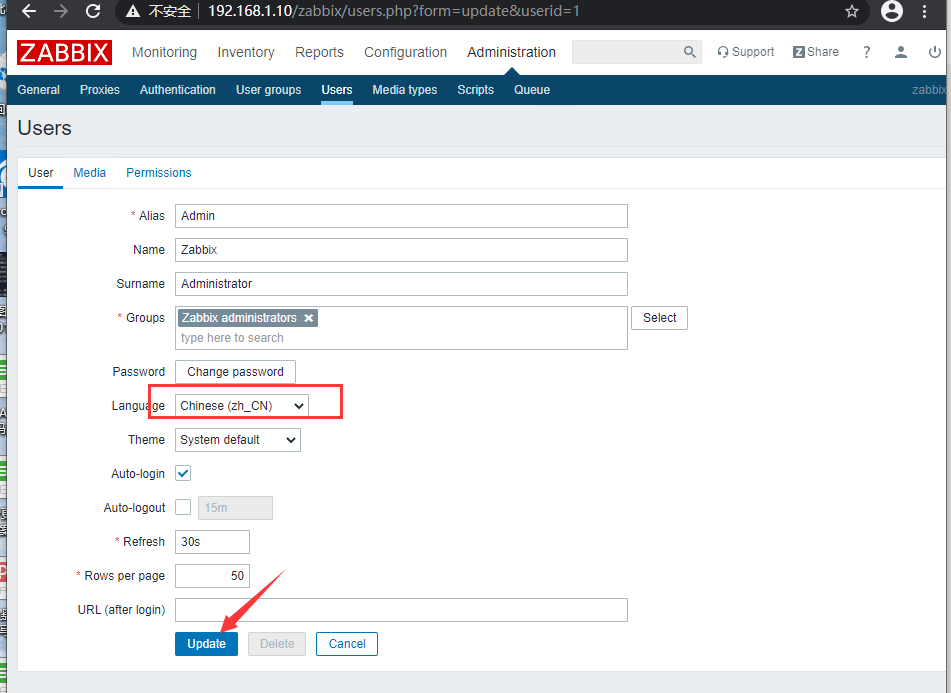The height and width of the screenshot is (693, 951).
Task: Go to Media types submenu
Action: tap(405, 90)
